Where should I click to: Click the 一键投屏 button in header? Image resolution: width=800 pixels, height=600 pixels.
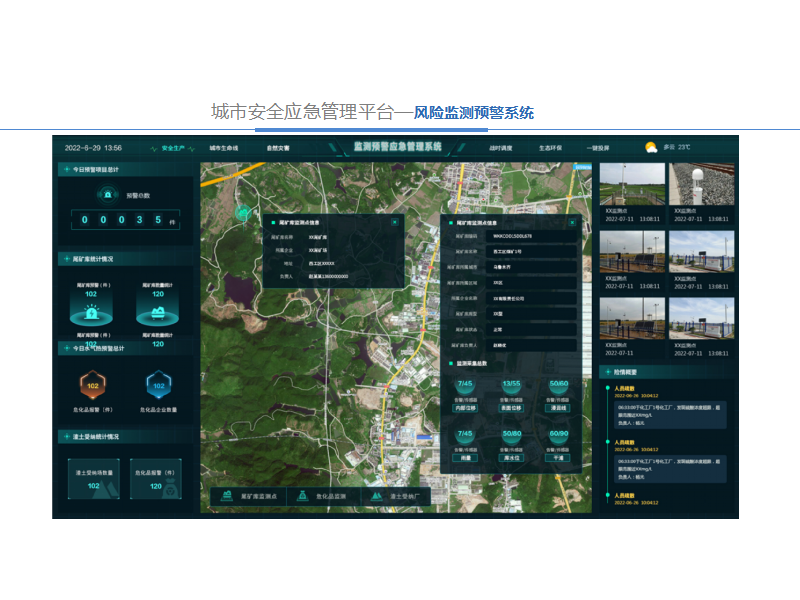tap(598, 147)
